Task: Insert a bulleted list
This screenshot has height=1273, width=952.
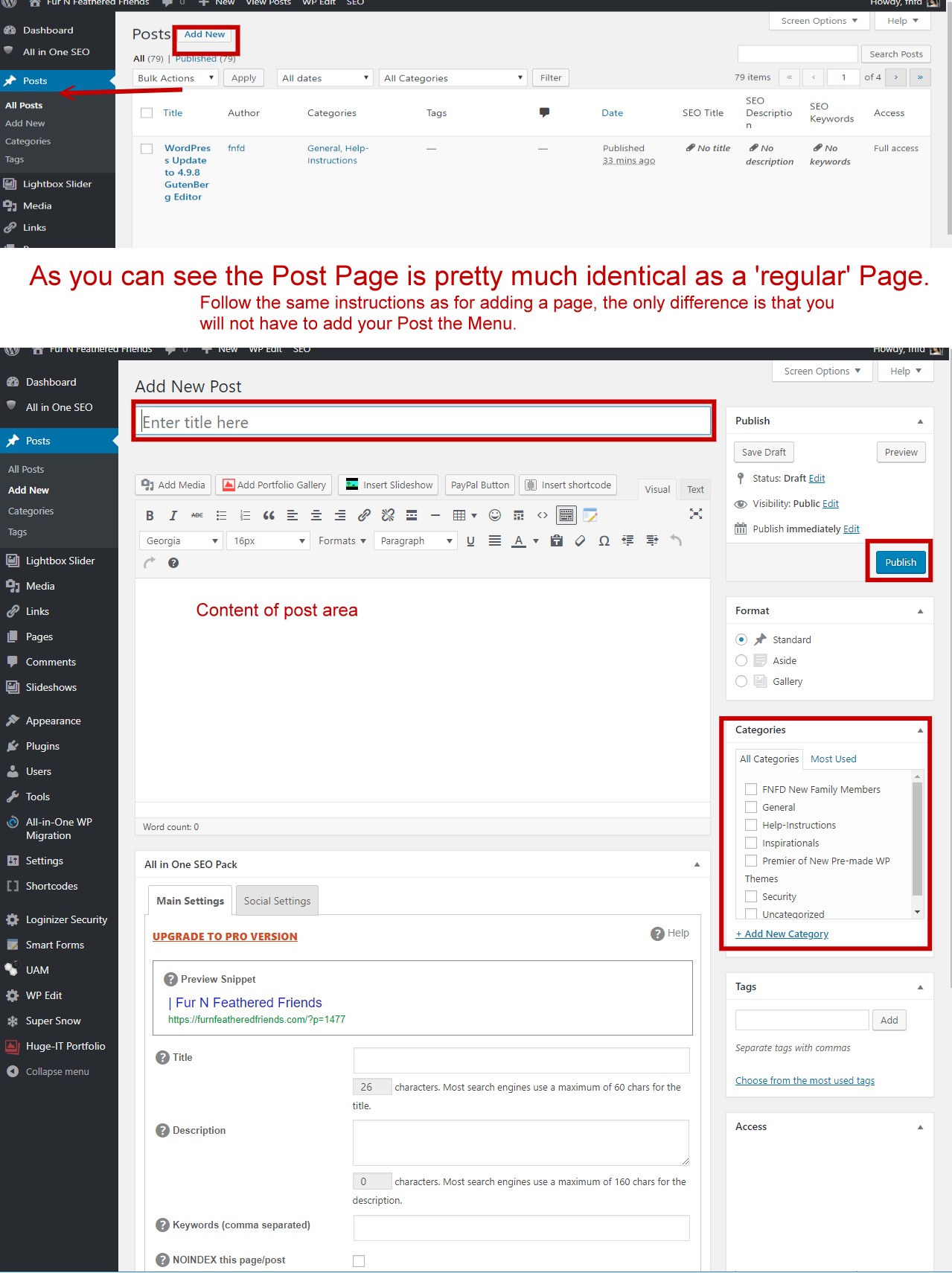Action: pyautogui.click(x=221, y=515)
